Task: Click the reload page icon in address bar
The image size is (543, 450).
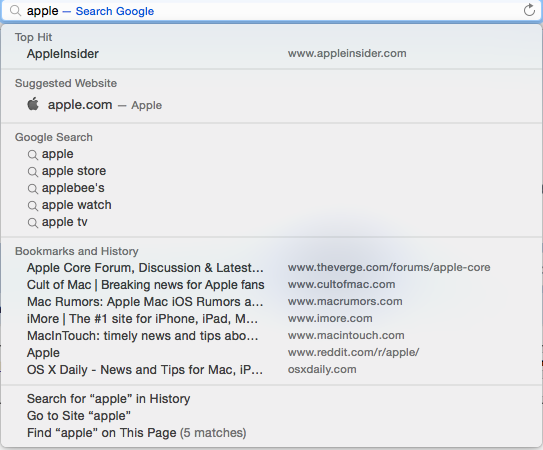Action: coord(529,10)
